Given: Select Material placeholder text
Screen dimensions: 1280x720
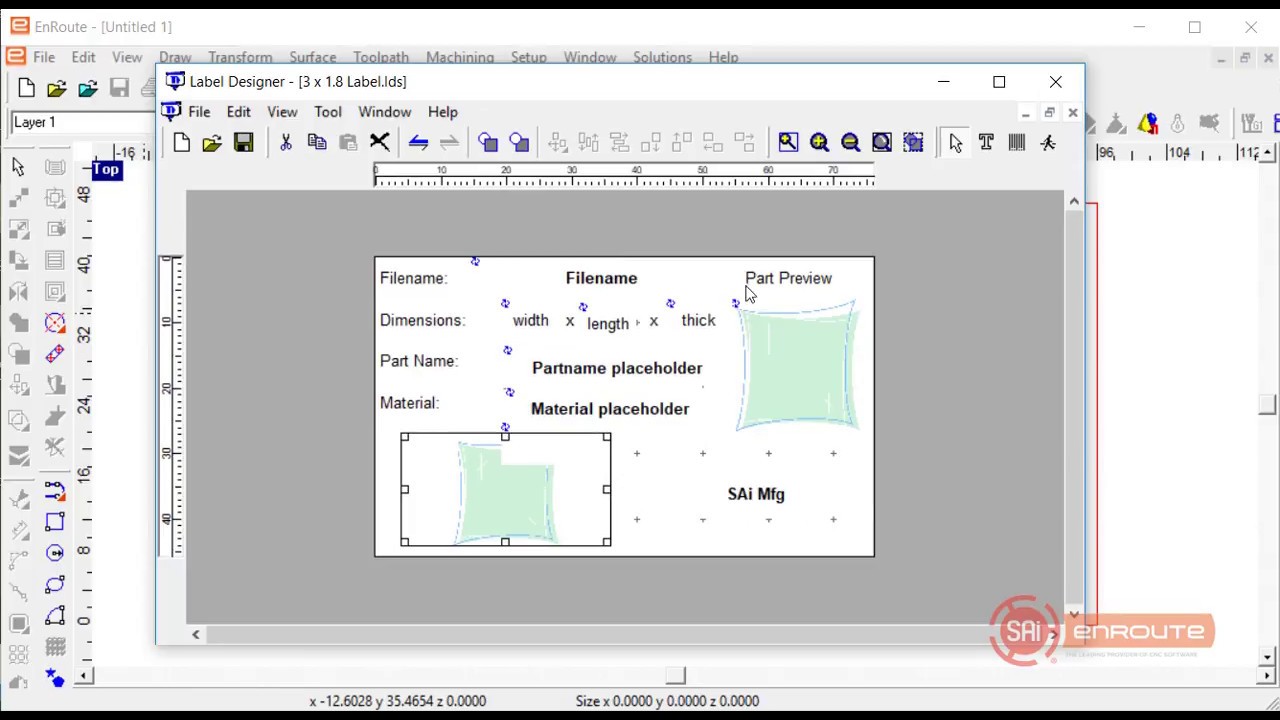Looking at the screenshot, I should click(610, 409).
